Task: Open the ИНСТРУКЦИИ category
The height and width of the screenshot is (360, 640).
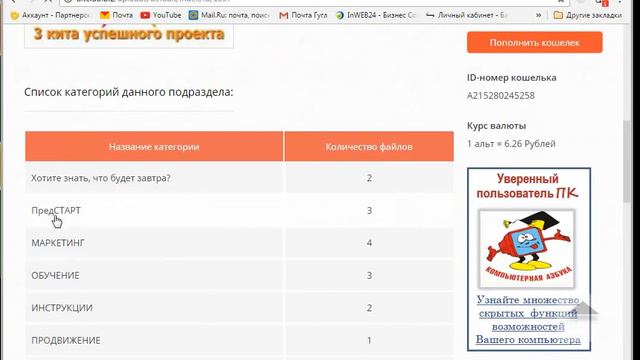Action: 62,308
